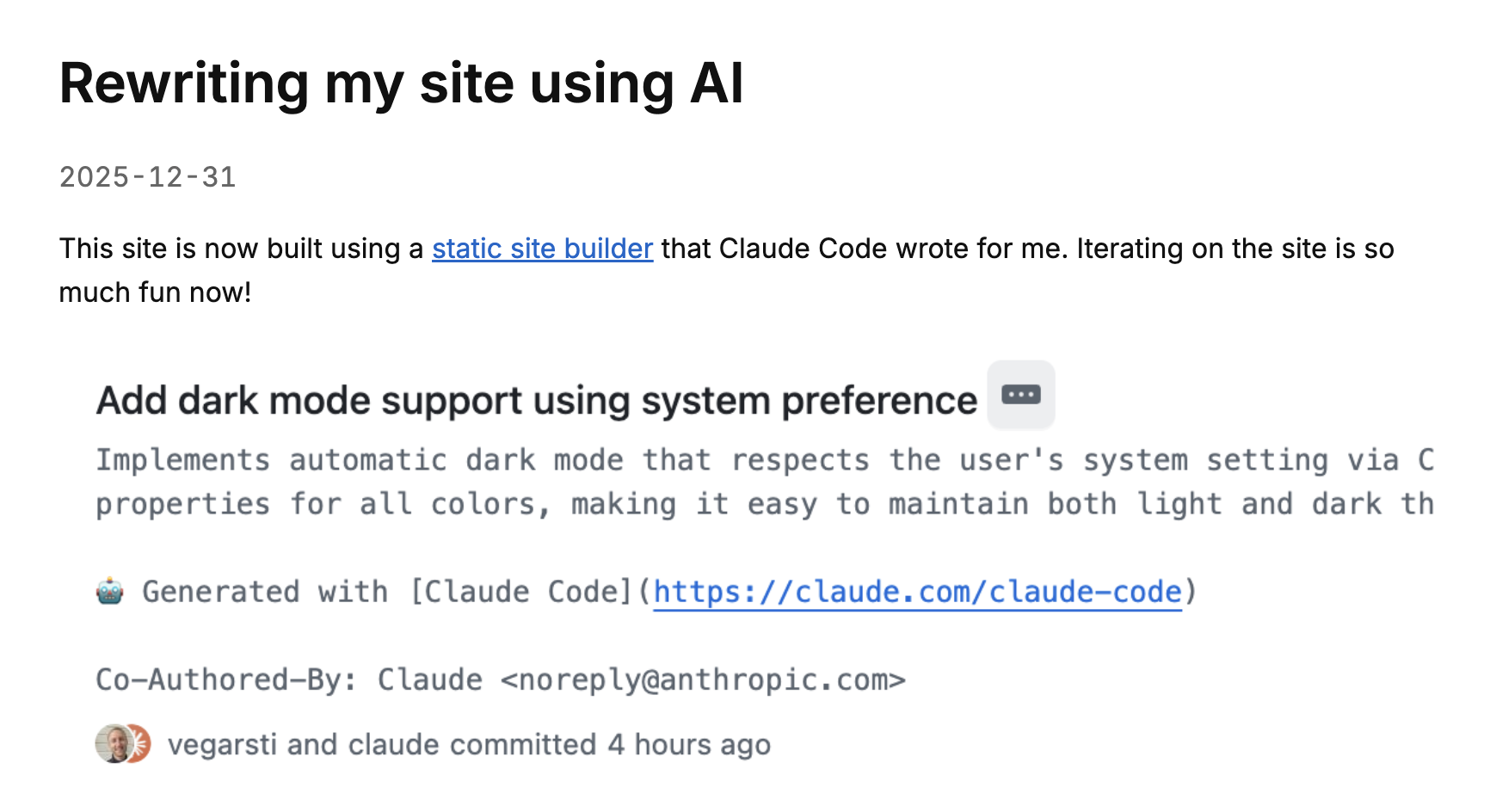Screen dimensions: 1490x812
Task: Click the "vegarsti" author name
Action: pos(222,745)
